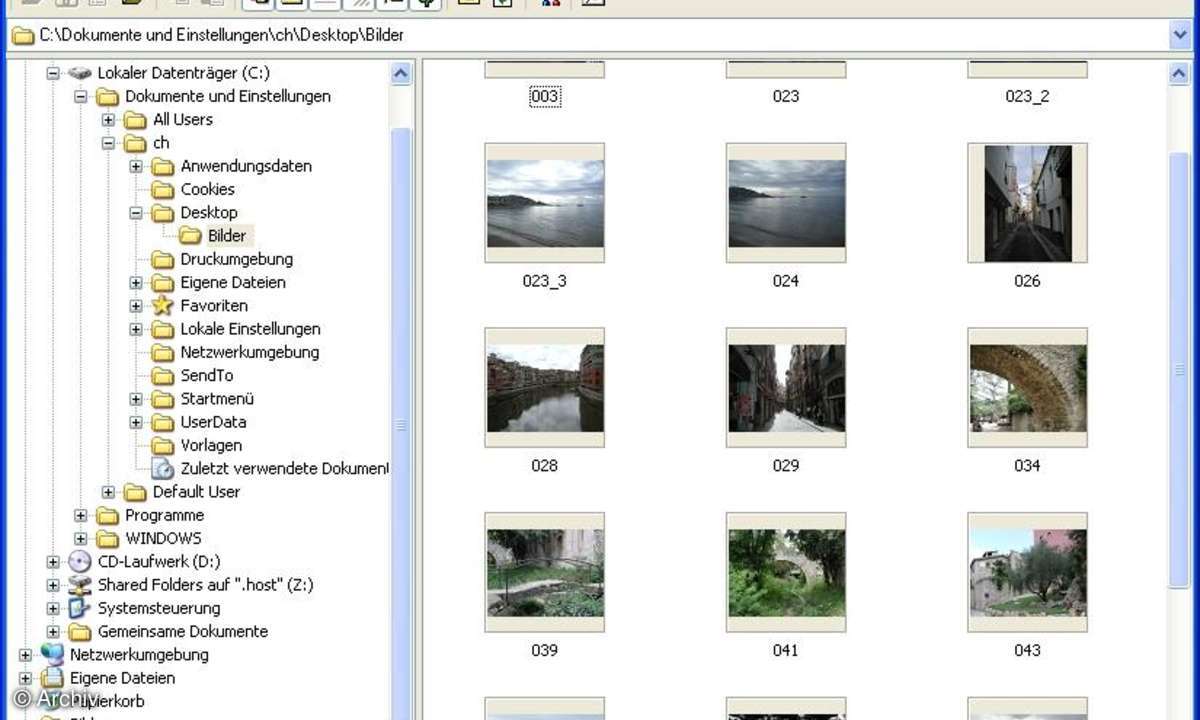Click the file name label 023_2
The image size is (1200, 720).
1027,96
